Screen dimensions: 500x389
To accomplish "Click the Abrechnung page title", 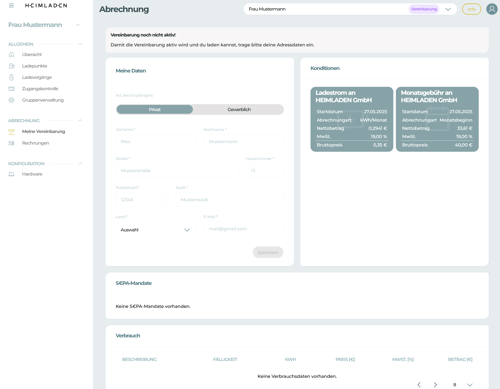I will click(x=124, y=9).
